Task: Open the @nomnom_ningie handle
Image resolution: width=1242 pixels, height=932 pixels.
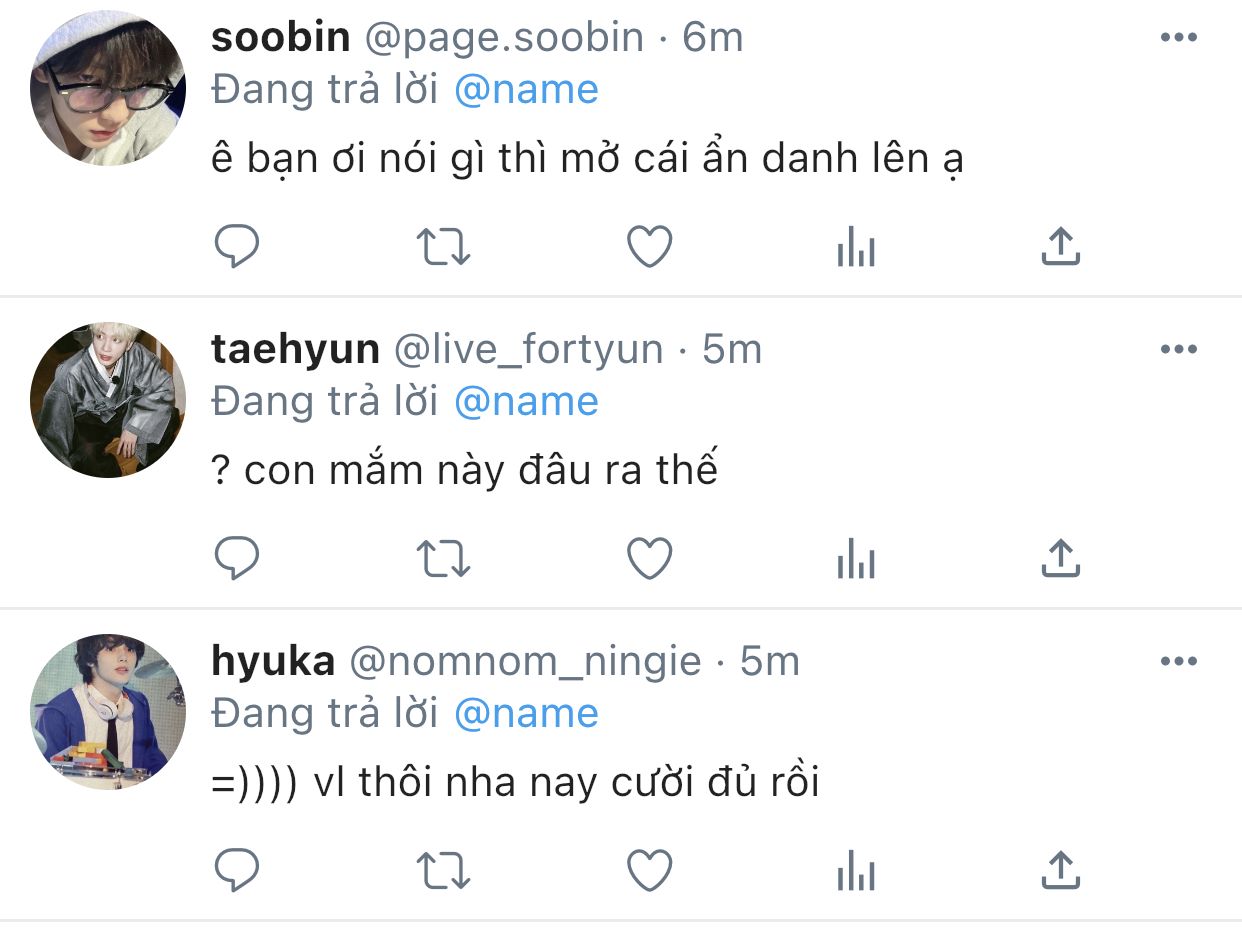Action: coord(524,662)
